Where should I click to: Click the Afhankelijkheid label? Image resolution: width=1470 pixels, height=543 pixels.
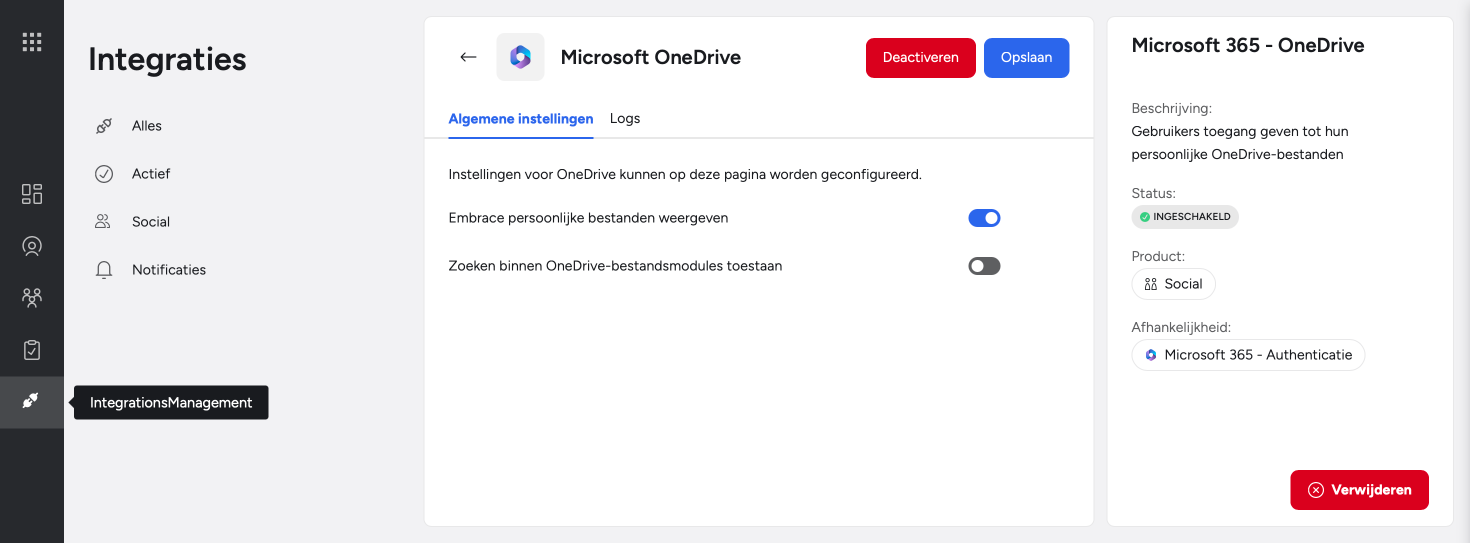coord(1181,327)
